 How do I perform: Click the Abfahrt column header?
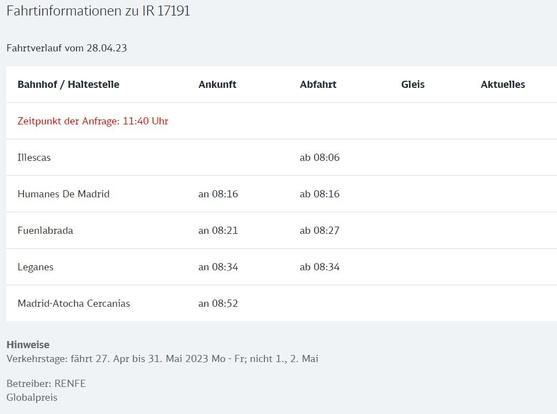pyautogui.click(x=318, y=85)
